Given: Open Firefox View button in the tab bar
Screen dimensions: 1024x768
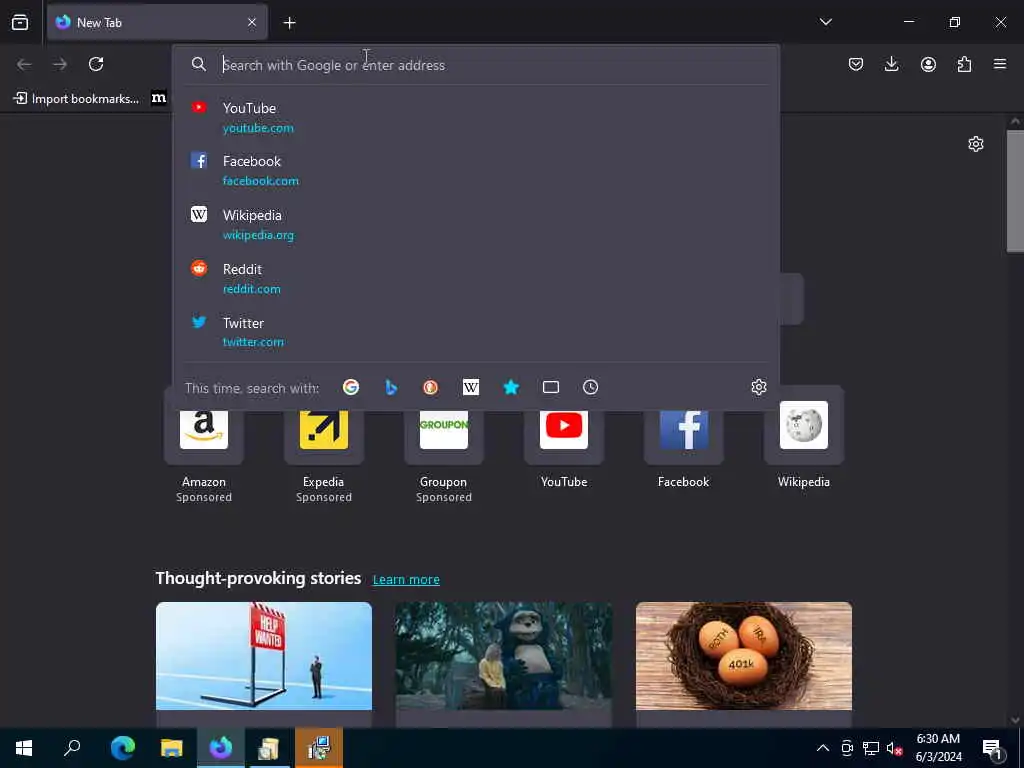Looking at the screenshot, I should [20, 23].
